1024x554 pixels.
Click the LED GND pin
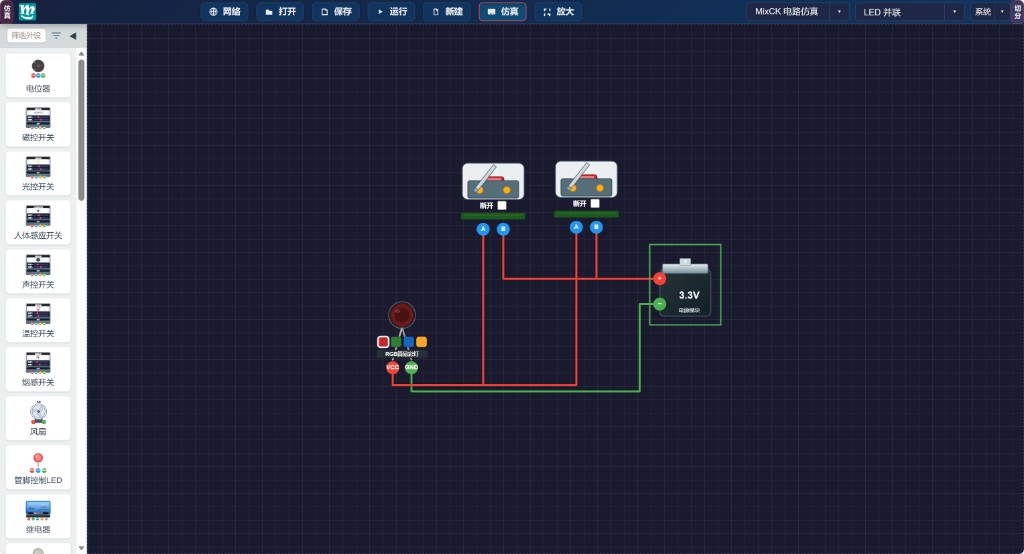(411, 367)
